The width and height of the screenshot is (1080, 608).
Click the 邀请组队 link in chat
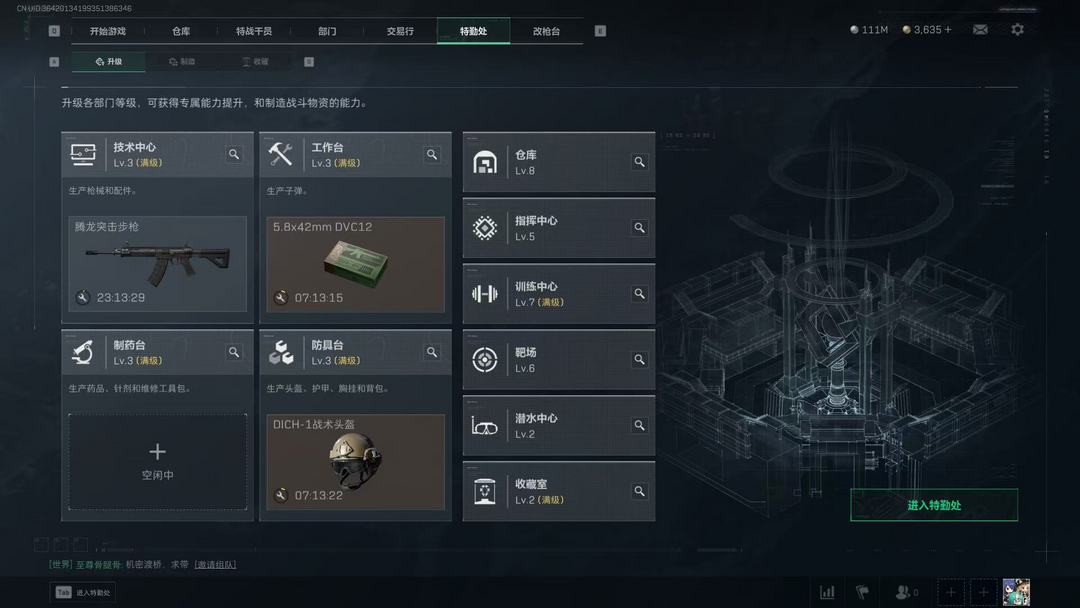point(215,565)
